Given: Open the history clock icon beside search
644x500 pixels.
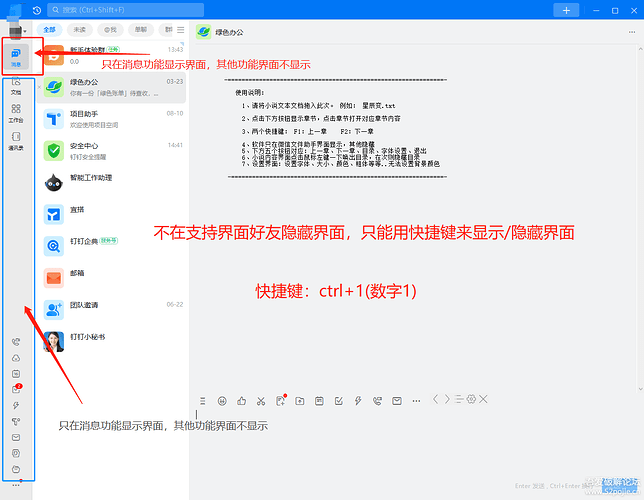Looking at the screenshot, I should click(x=37, y=10).
